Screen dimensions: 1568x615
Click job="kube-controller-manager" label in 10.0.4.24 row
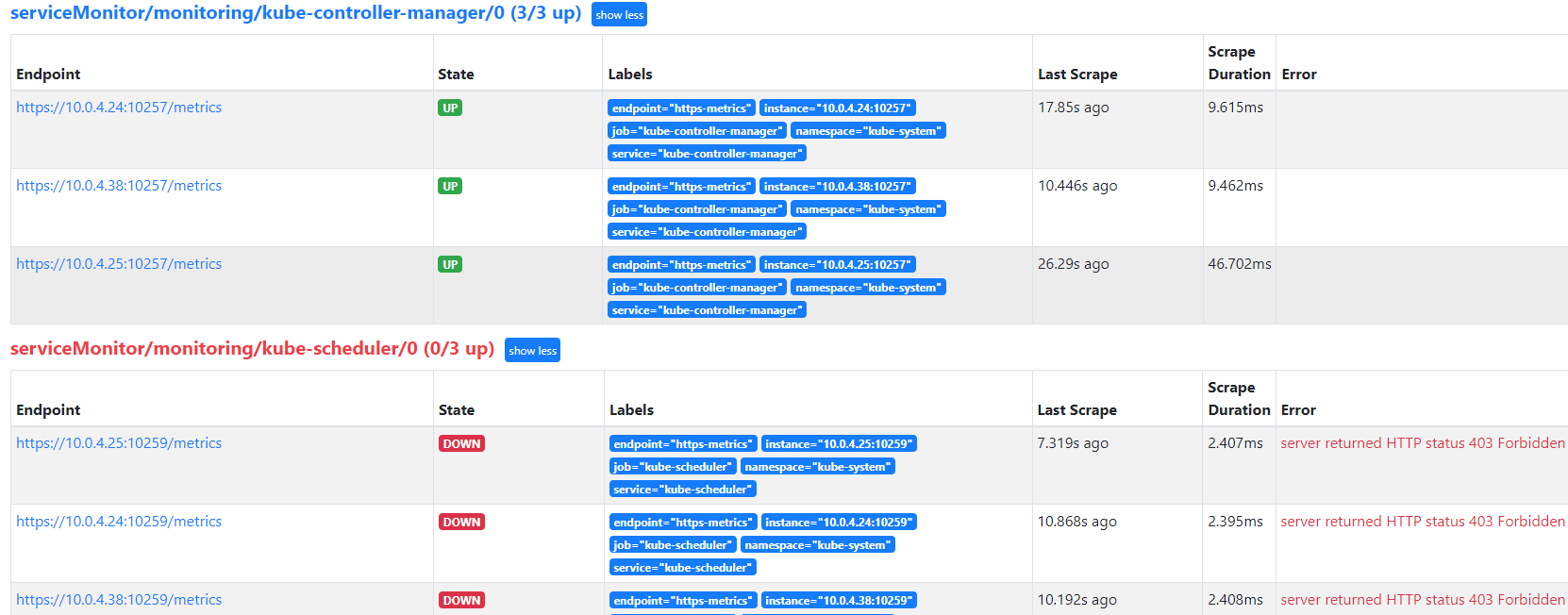(697, 131)
